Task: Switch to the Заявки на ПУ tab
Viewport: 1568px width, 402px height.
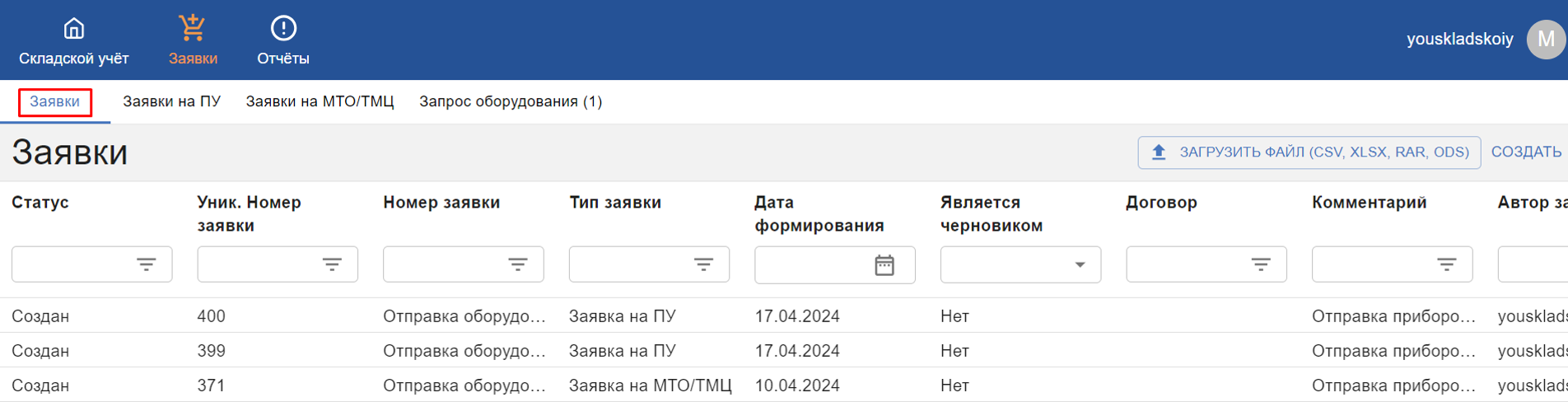Action: pos(171,101)
